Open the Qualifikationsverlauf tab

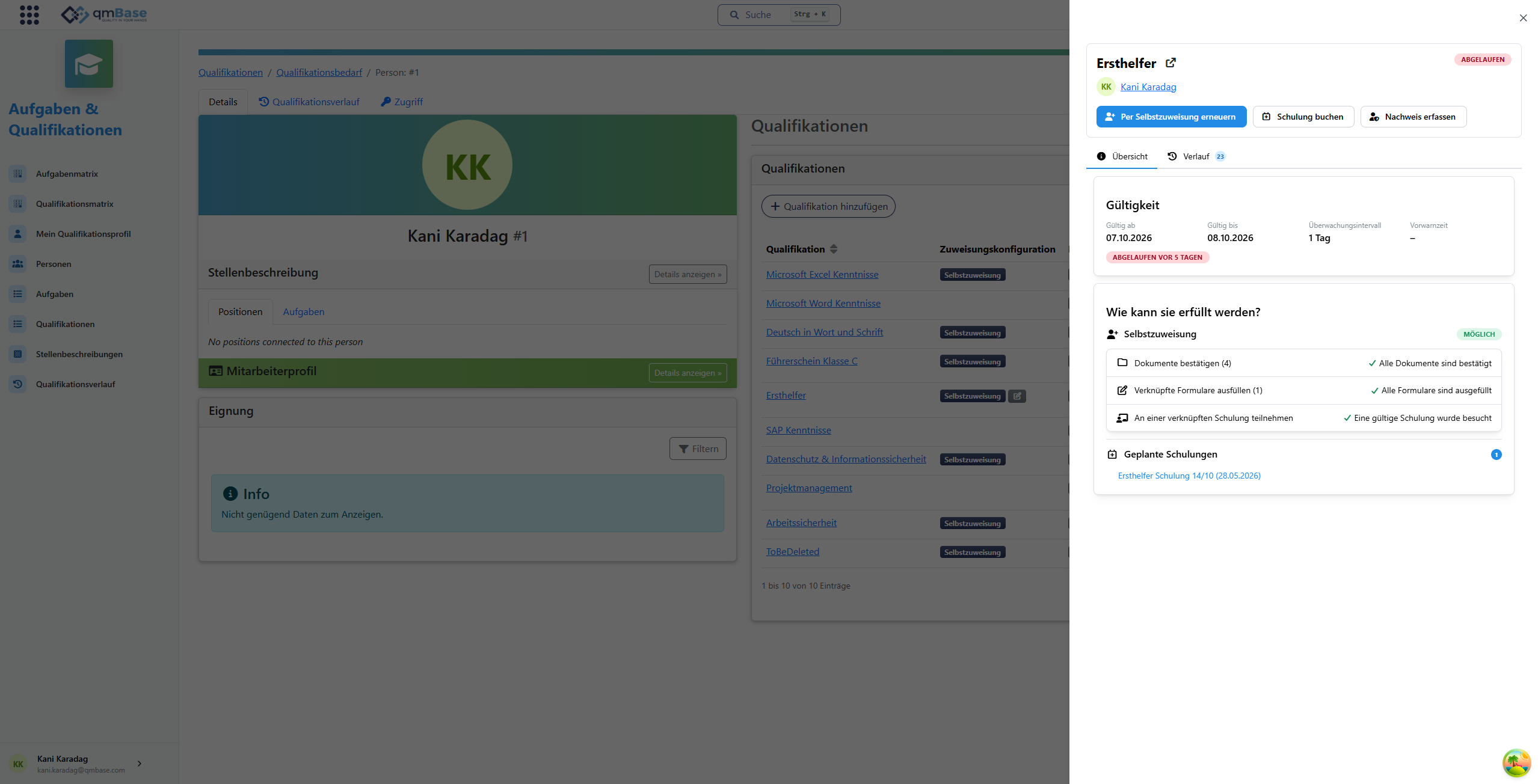click(309, 102)
